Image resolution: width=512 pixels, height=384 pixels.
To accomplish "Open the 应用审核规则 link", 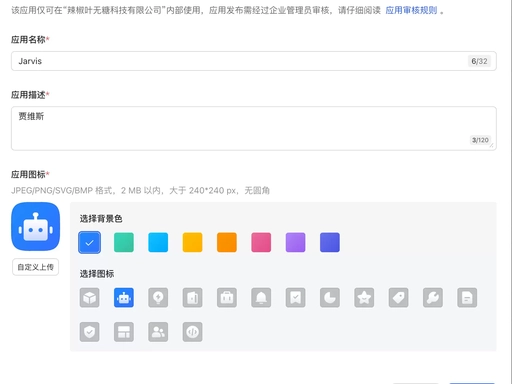I will coord(411,10).
